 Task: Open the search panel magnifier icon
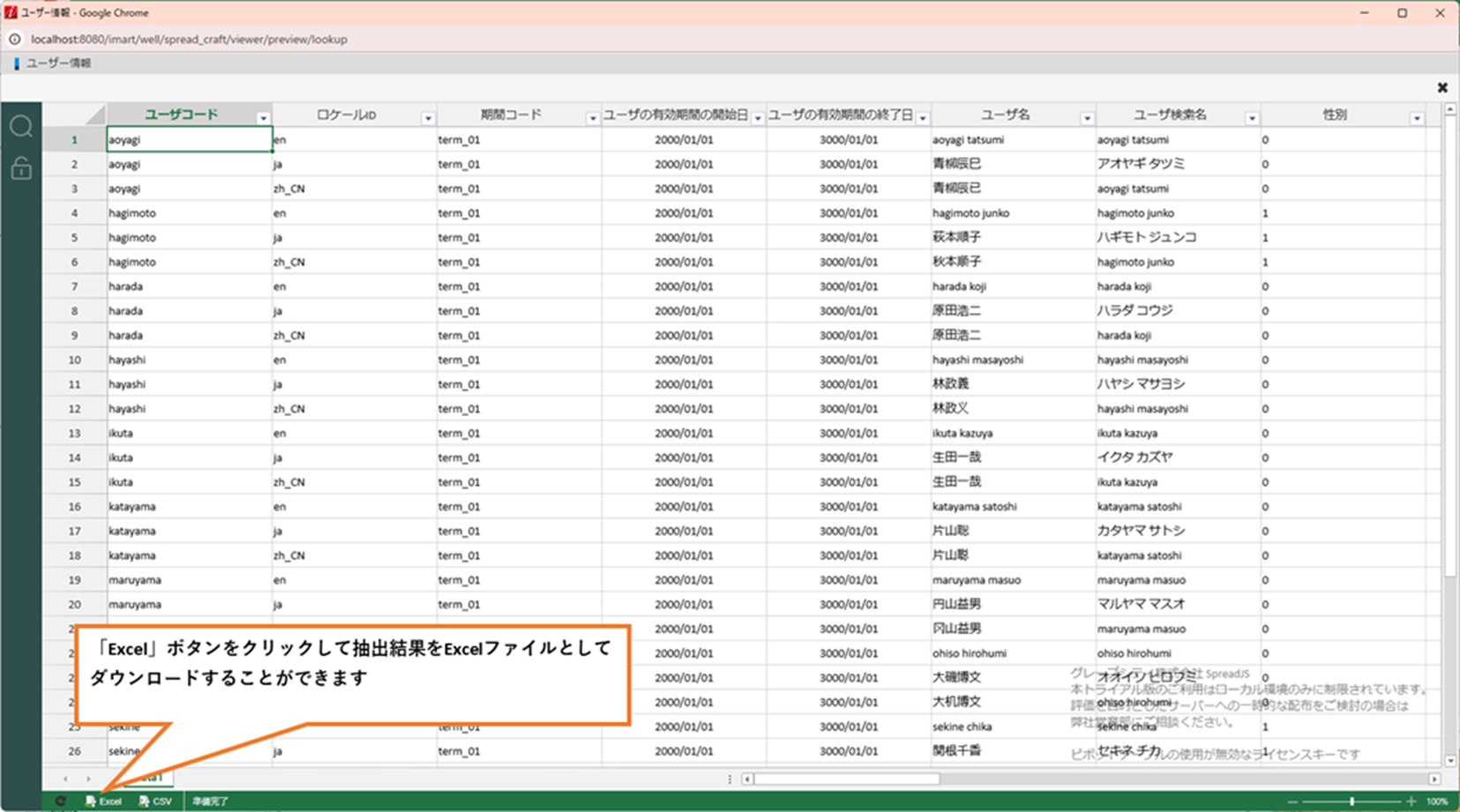(21, 127)
